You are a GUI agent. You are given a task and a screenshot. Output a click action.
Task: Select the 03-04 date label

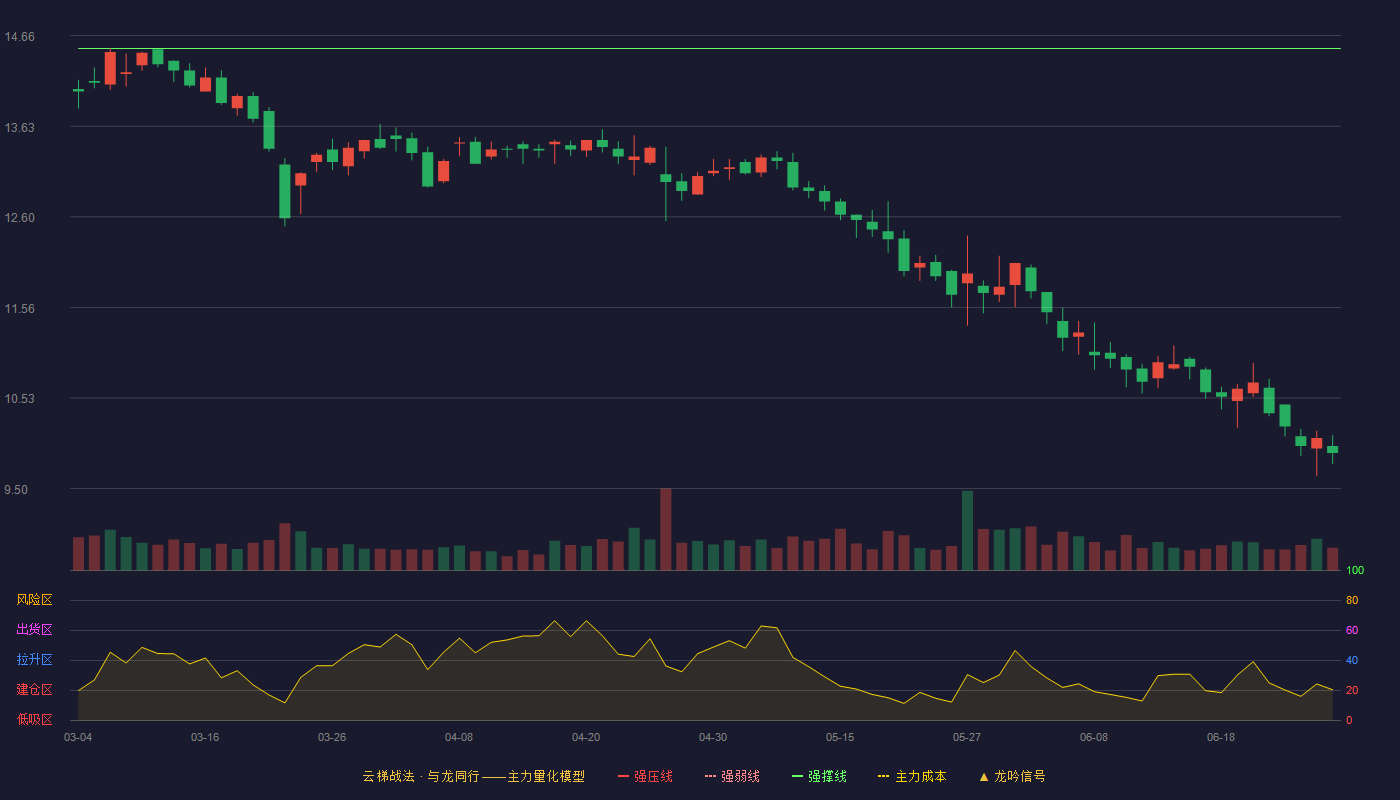78,737
